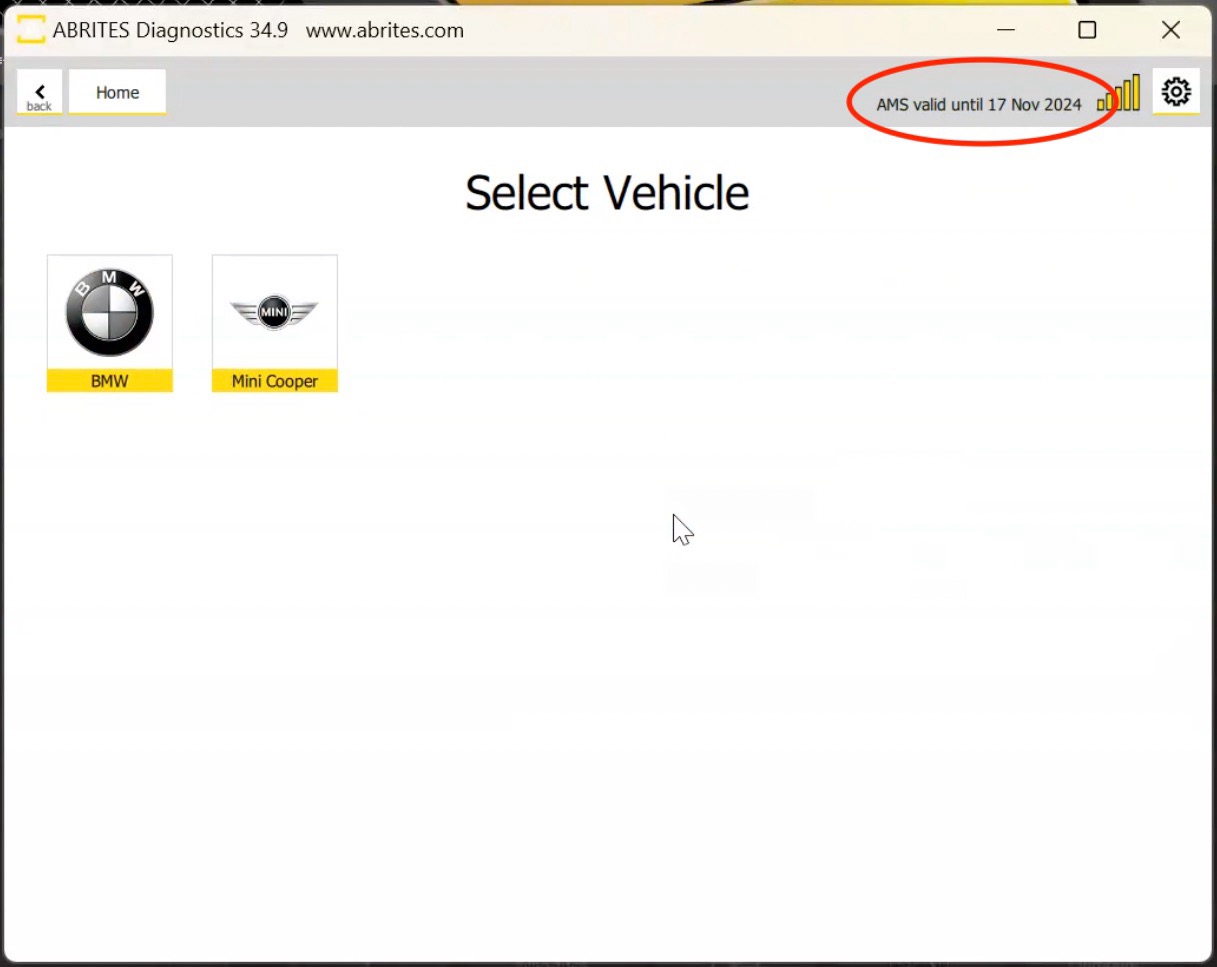Click the AMS valid until 17 Nov 2024 text
The image size is (1217, 967).
pos(979,104)
